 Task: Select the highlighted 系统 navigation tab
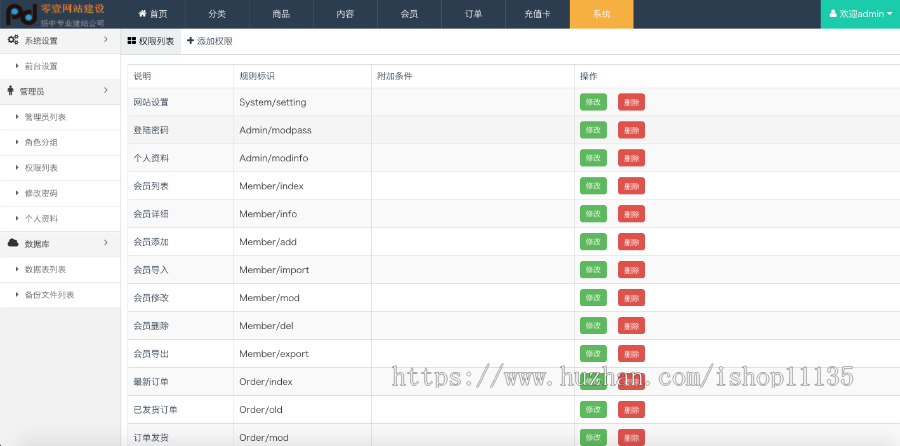[x=602, y=14]
